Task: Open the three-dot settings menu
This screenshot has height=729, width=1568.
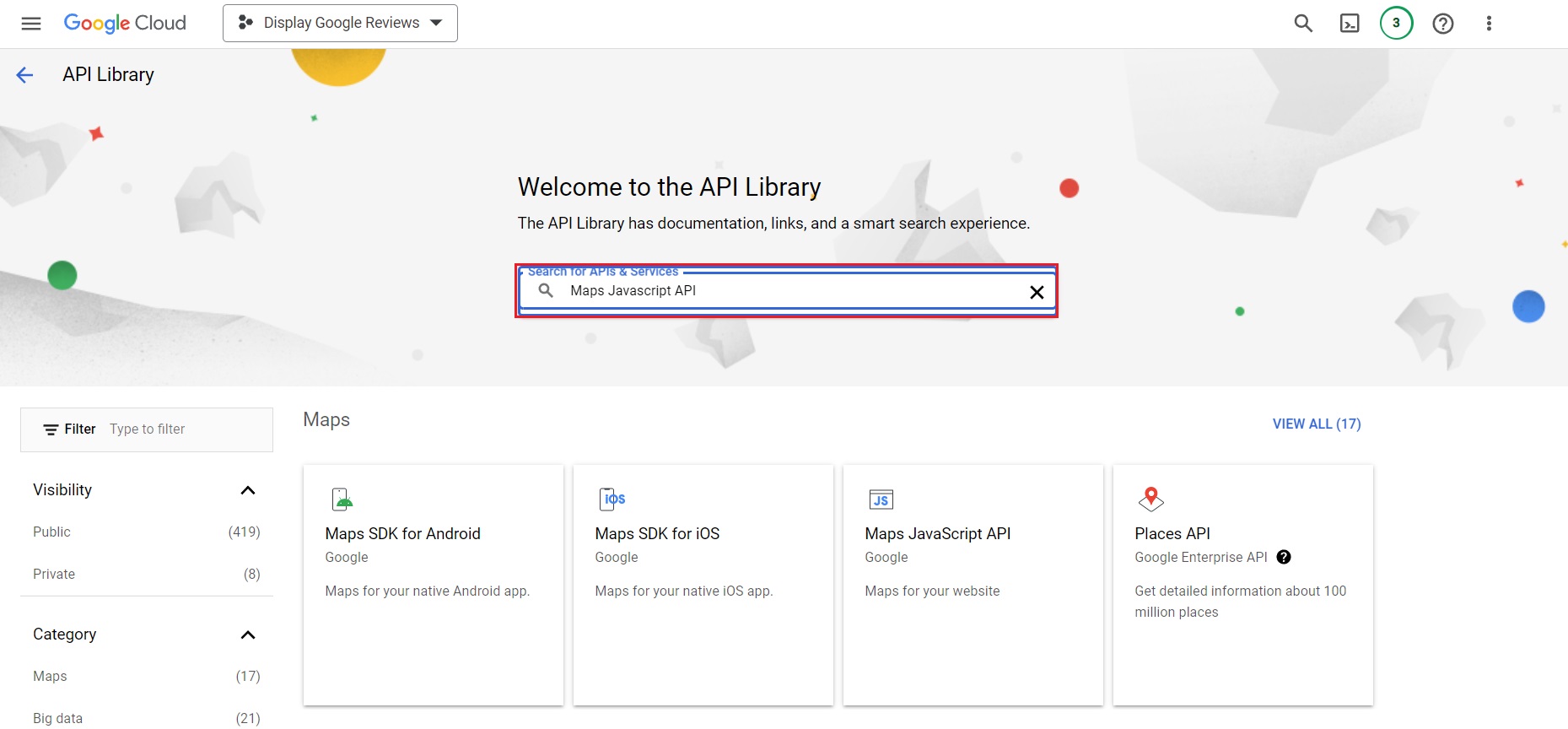Action: click(1489, 24)
